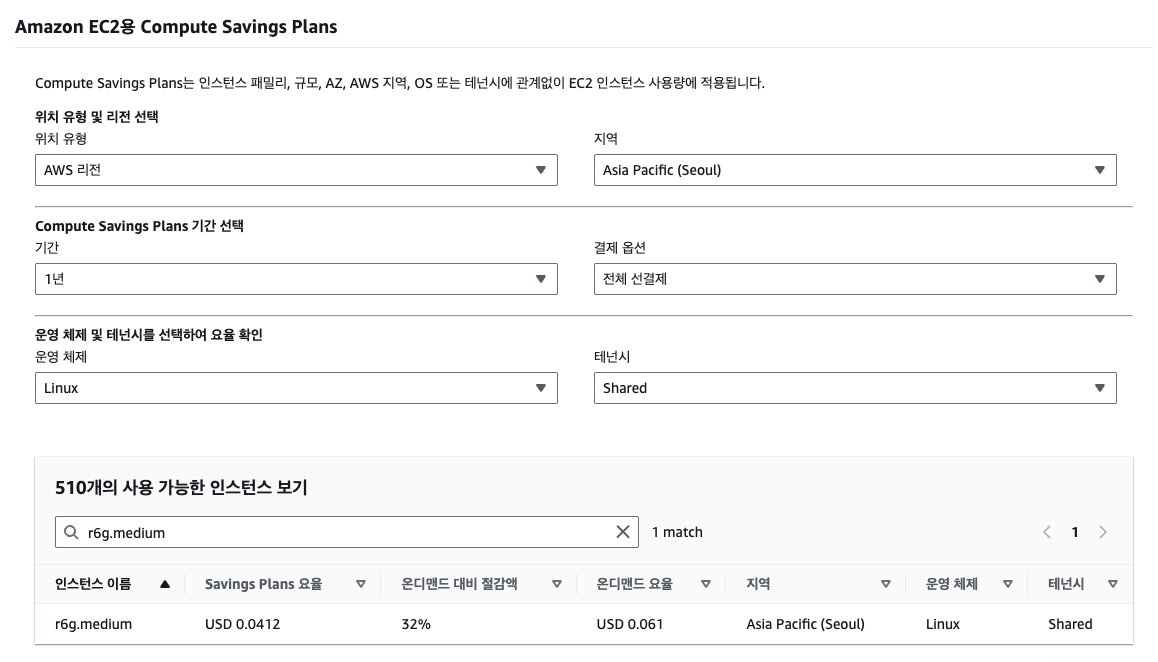Sort by 온디맨드 요율 column
The image size is (1158, 662).
[x=706, y=584]
